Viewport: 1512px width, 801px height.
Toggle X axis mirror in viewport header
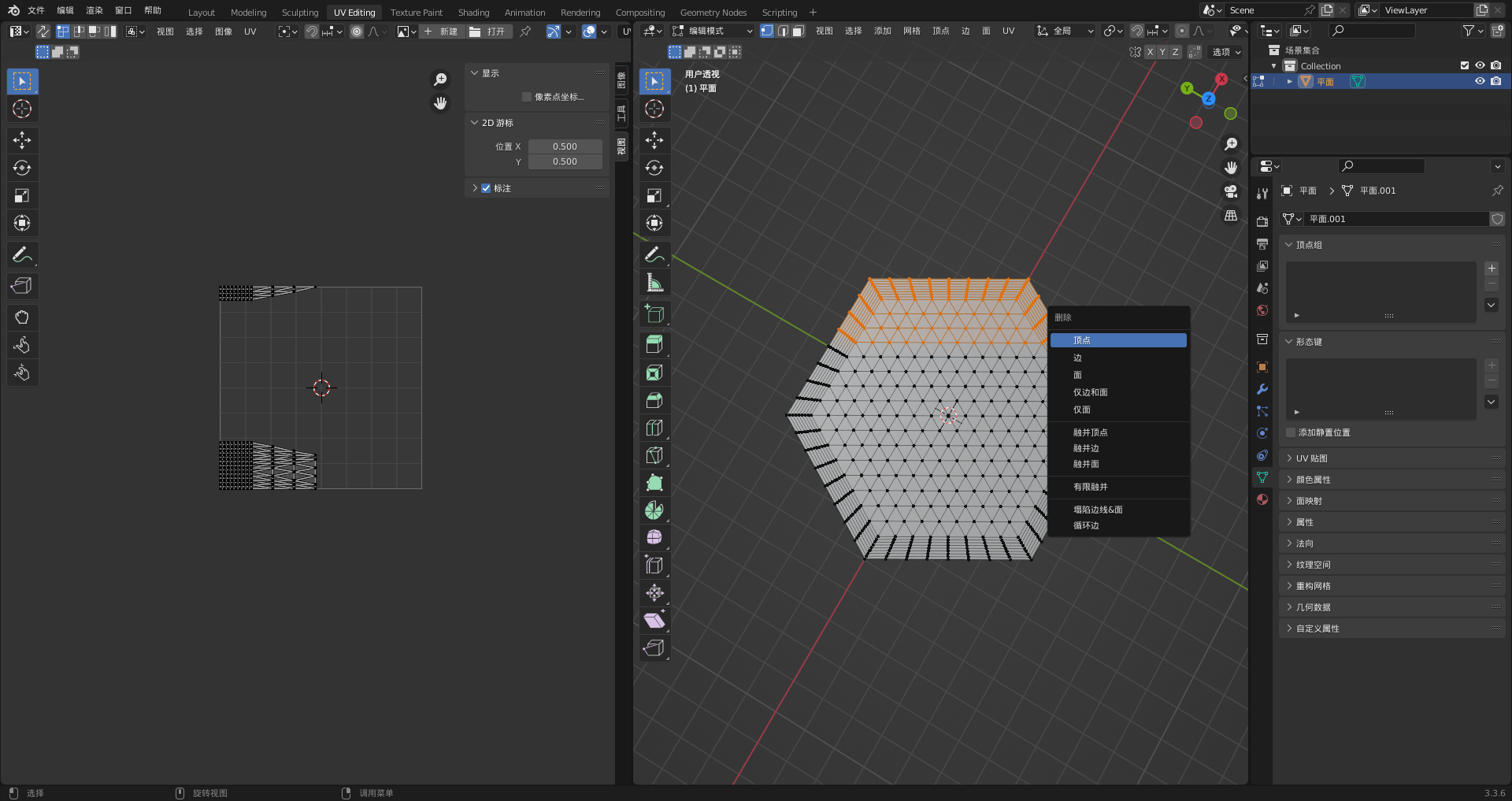tap(1150, 52)
